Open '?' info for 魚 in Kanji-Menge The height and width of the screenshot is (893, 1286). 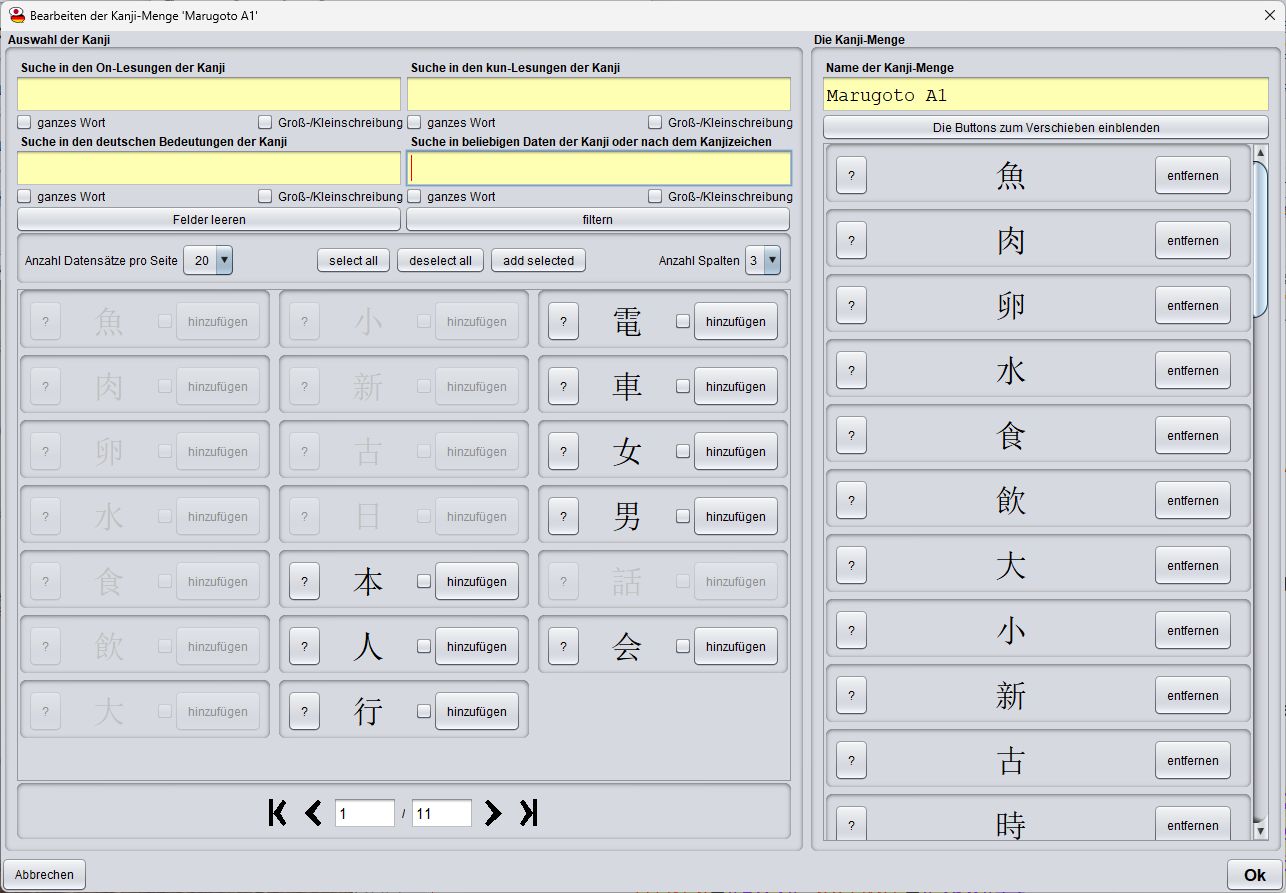(850, 175)
